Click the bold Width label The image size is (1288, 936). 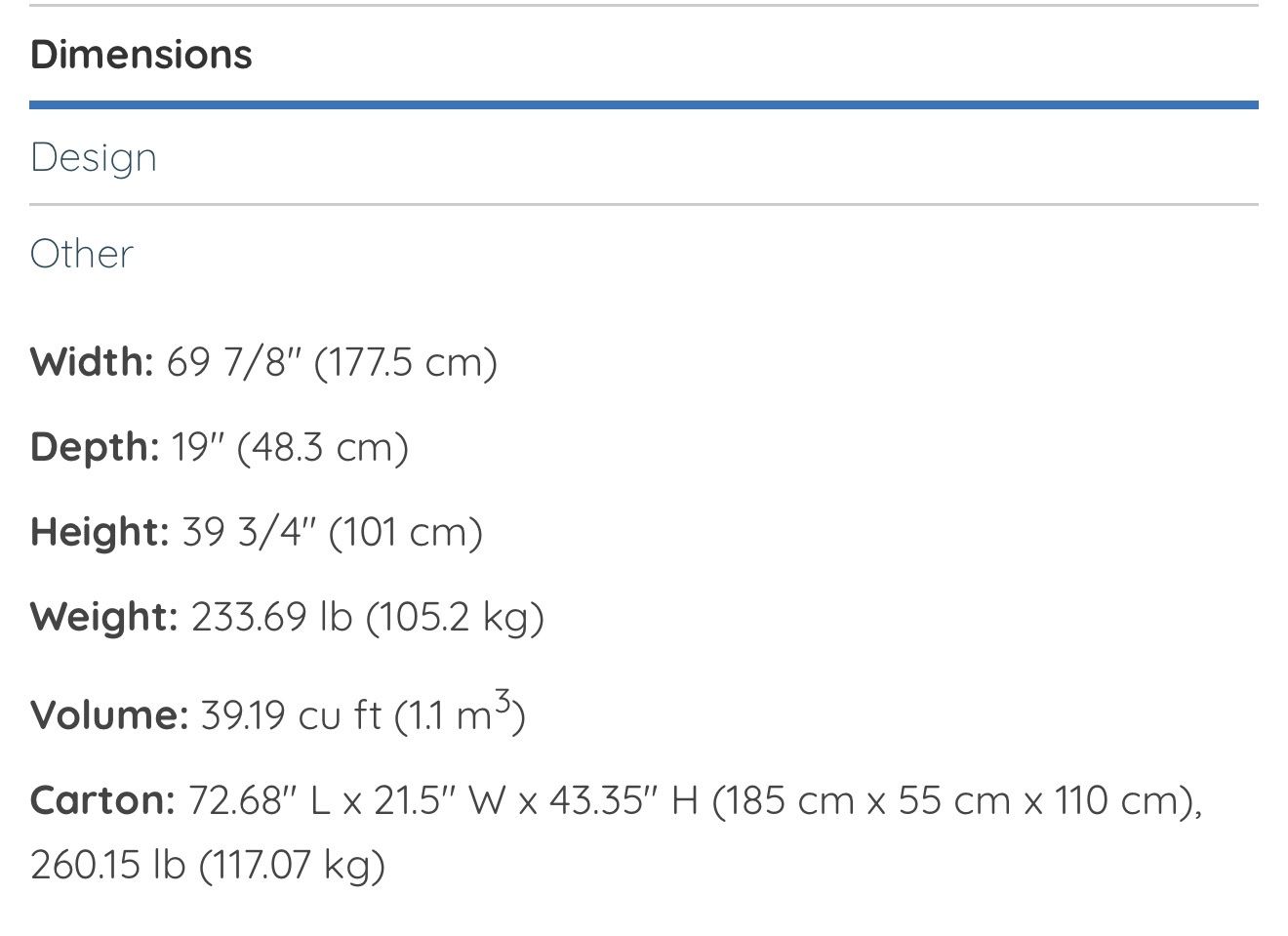[x=92, y=362]
